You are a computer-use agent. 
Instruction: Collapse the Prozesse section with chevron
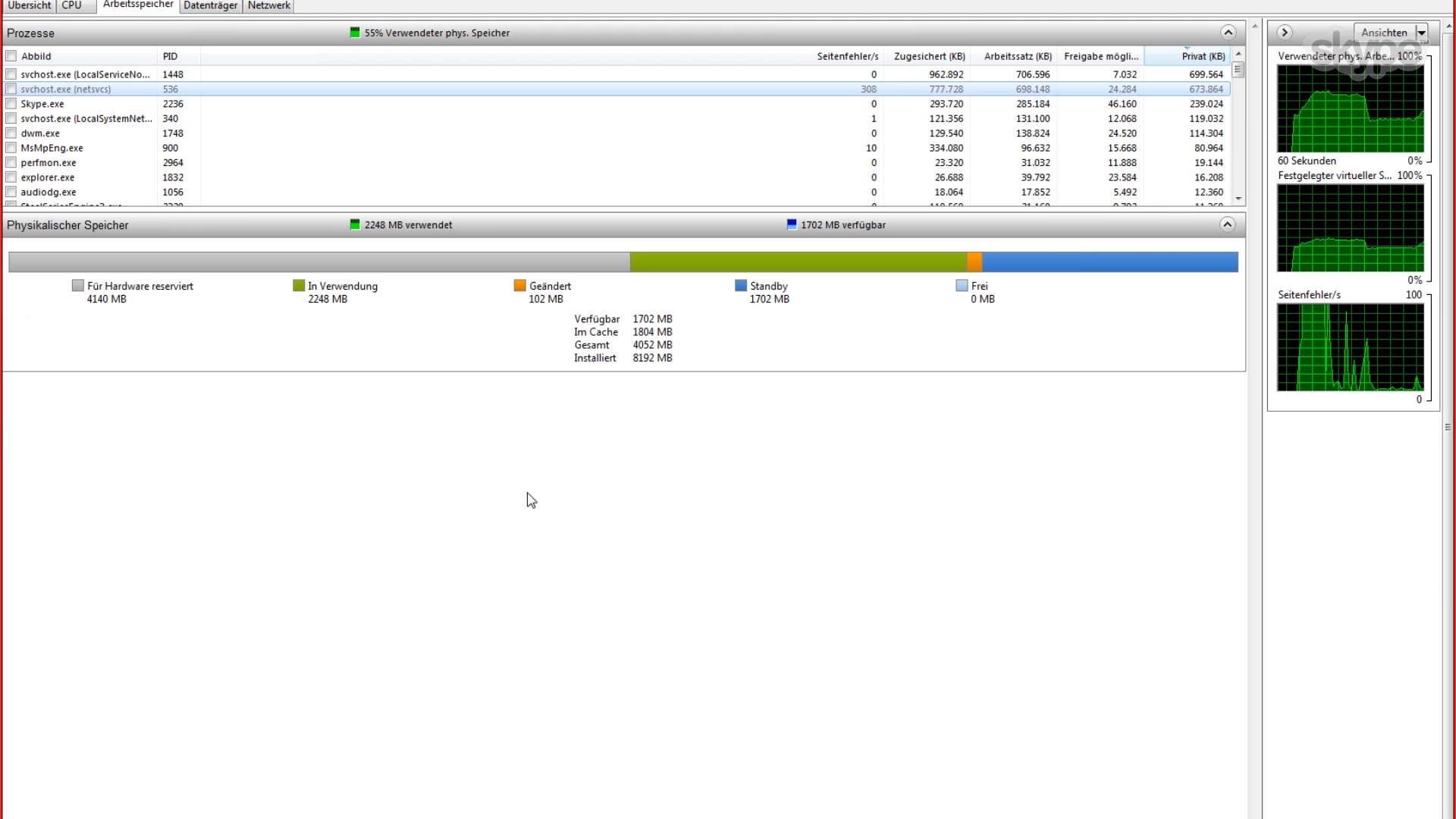click(x=1228, y=33)
